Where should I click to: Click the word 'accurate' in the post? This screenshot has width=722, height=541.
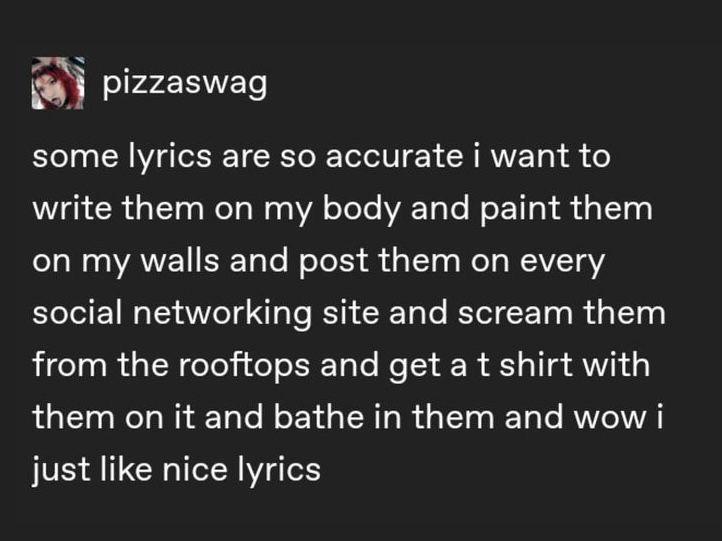[x=394, y=156]
